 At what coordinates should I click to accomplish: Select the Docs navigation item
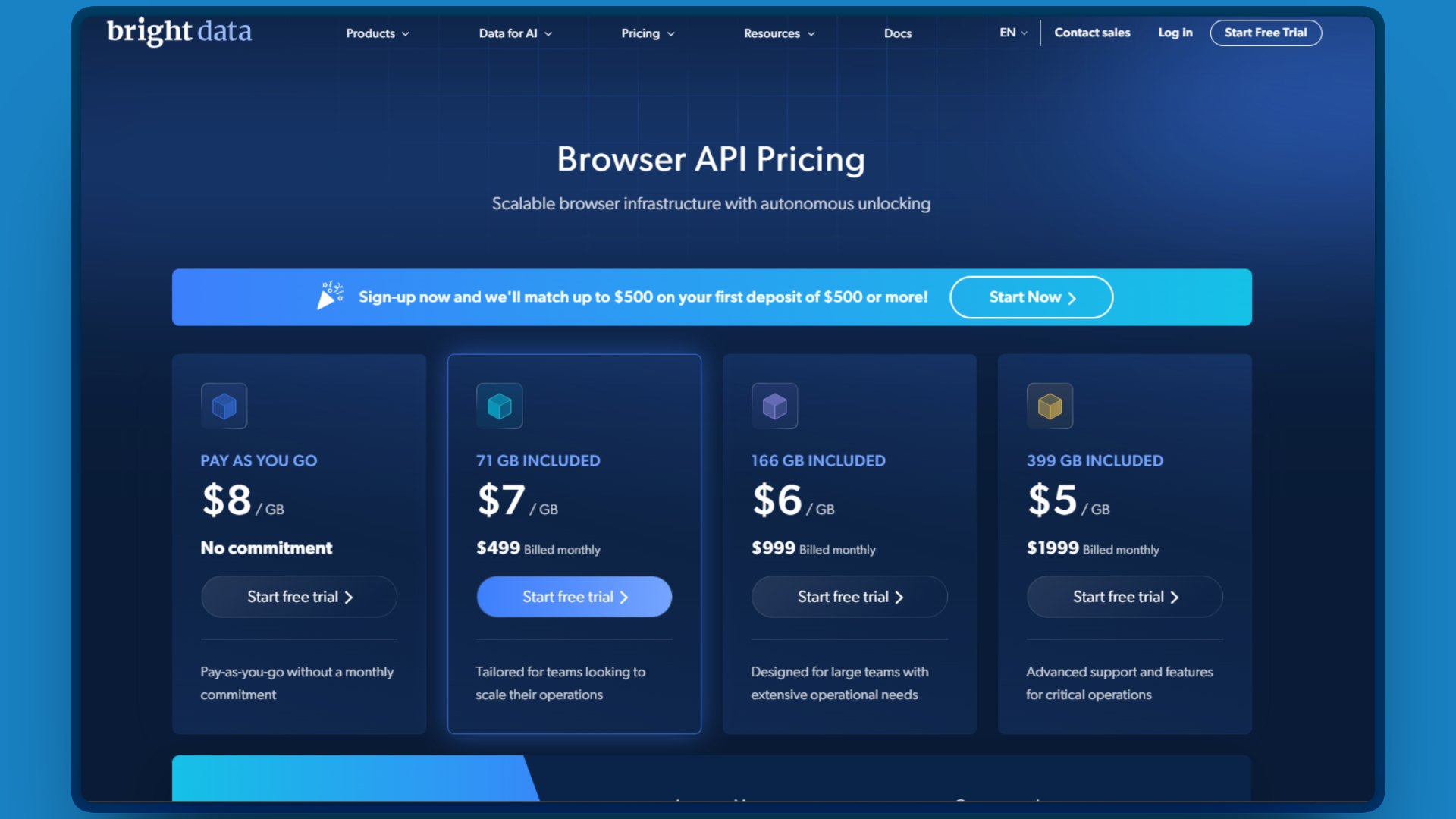coord(898,33)
